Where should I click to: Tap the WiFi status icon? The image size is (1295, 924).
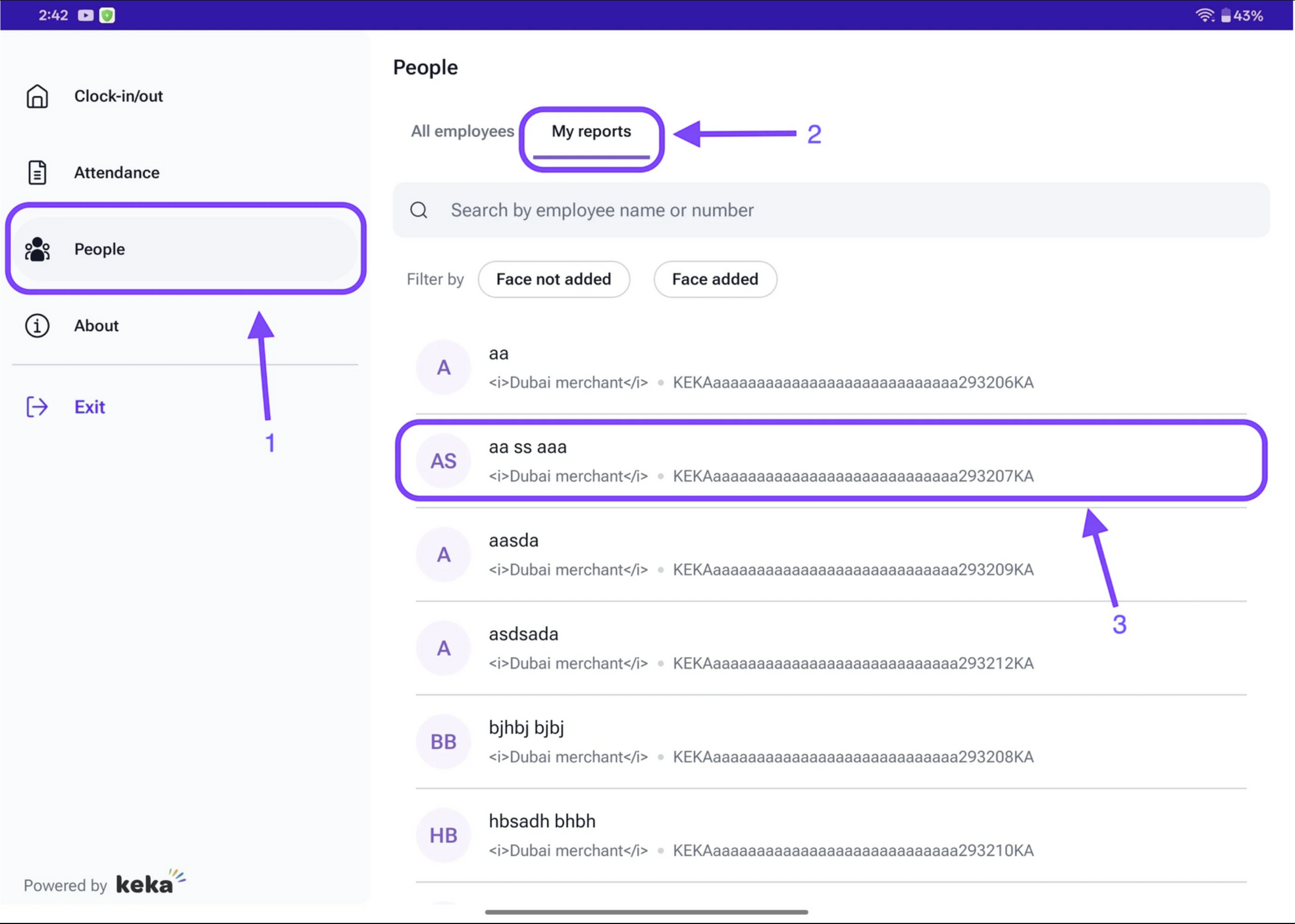(1204, 15)
